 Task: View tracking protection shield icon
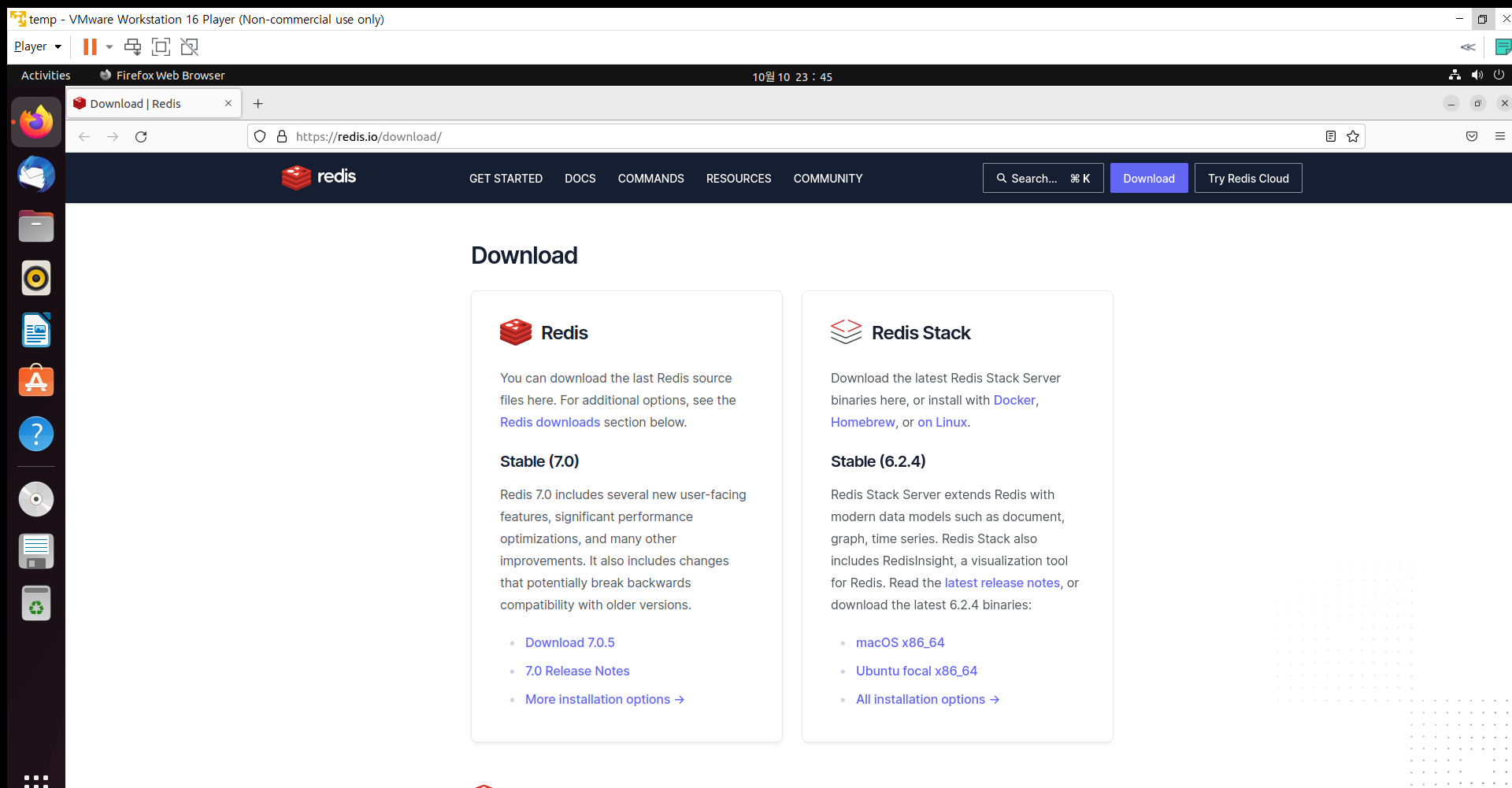coord(260,136)
